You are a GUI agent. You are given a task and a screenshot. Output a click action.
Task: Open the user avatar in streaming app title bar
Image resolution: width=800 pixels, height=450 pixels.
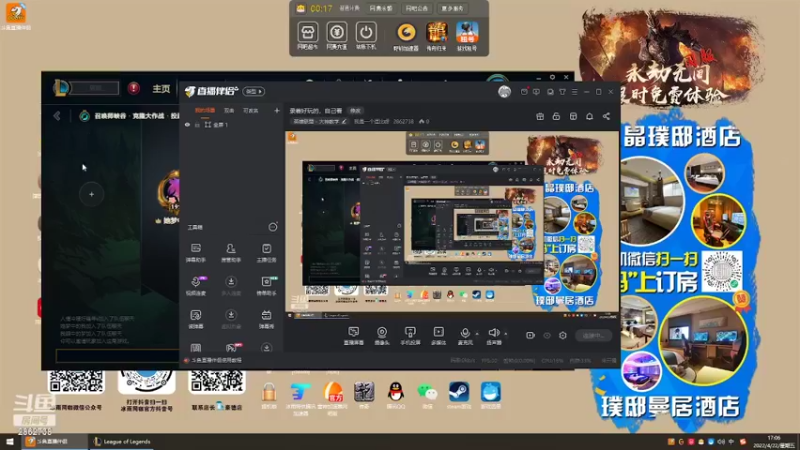pyautogui.click(x=504, y=91)
